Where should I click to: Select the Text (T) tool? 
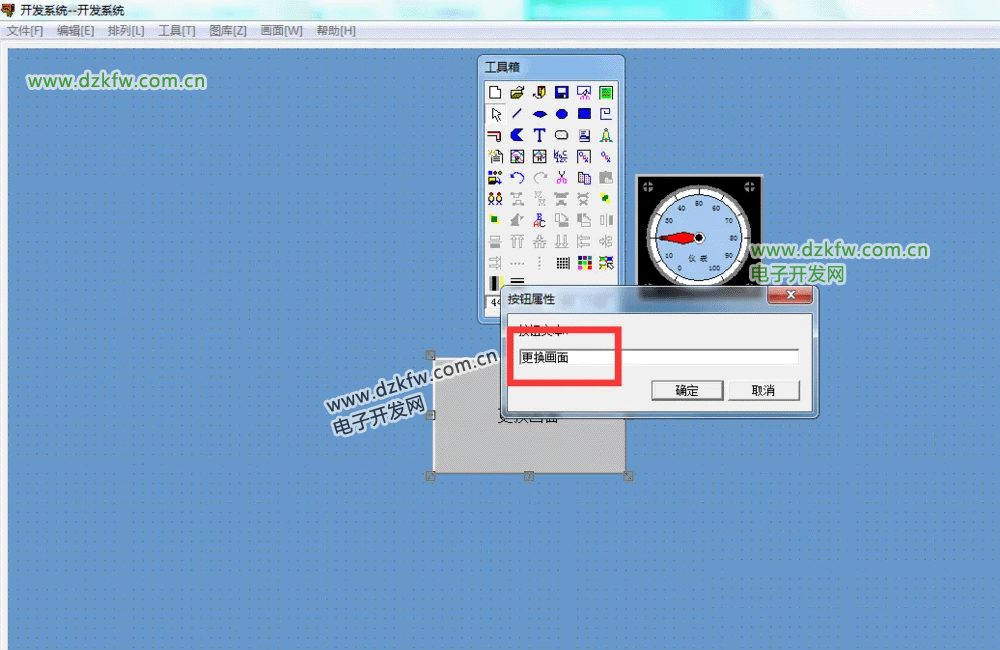tap(539, 135)
